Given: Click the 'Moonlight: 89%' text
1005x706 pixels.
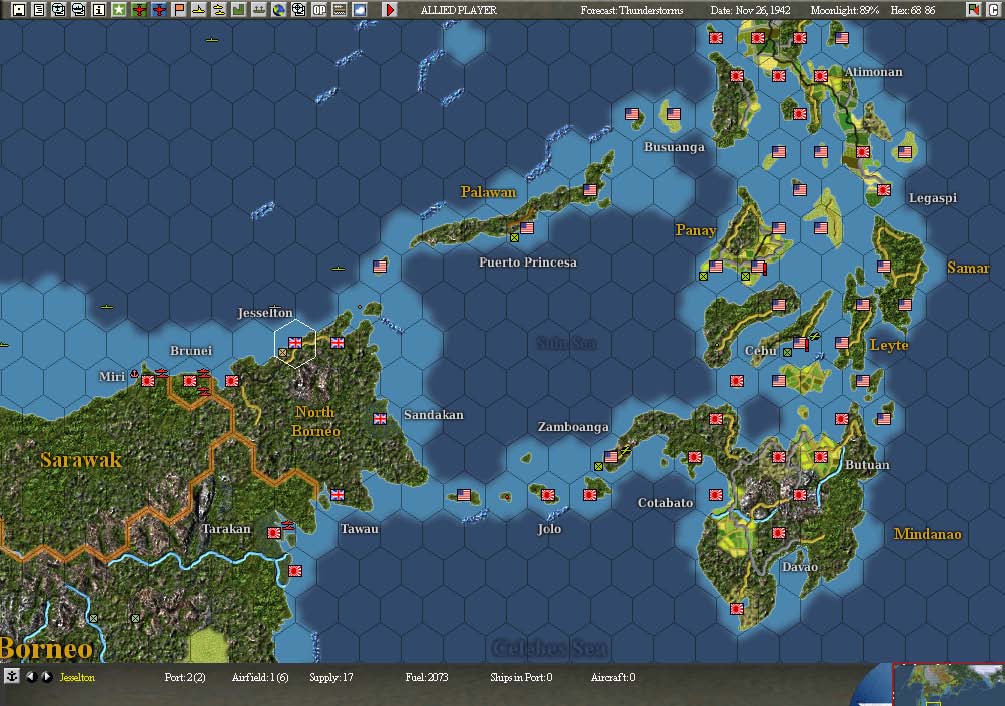Looking at the screenshot, I should coord(845,10).
